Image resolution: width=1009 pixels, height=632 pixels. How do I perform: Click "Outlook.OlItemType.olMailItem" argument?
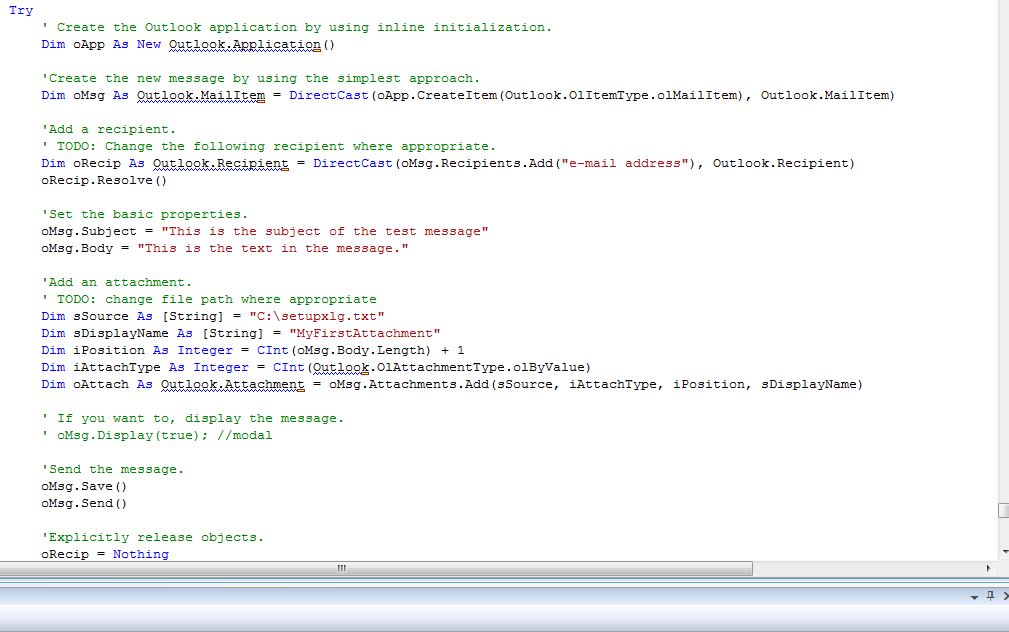[x=620, y=95]
